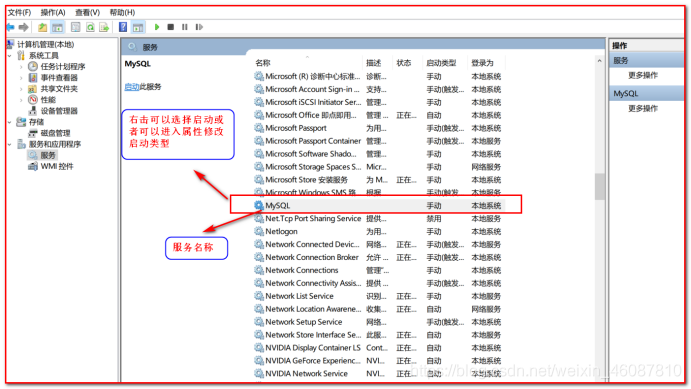Viewport: 691px width, 389px height.
Task: Expand the 任务计划程序 tree node
Action: pyautogui.click(x=21, y=67)
